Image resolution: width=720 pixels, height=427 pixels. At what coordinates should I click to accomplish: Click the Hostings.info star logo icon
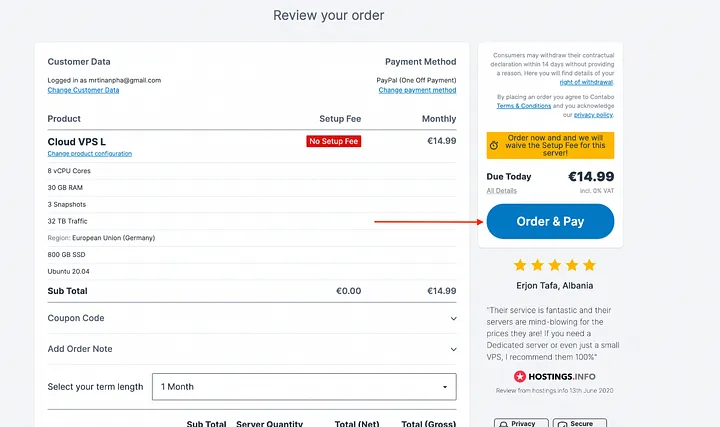coord(520,376)
